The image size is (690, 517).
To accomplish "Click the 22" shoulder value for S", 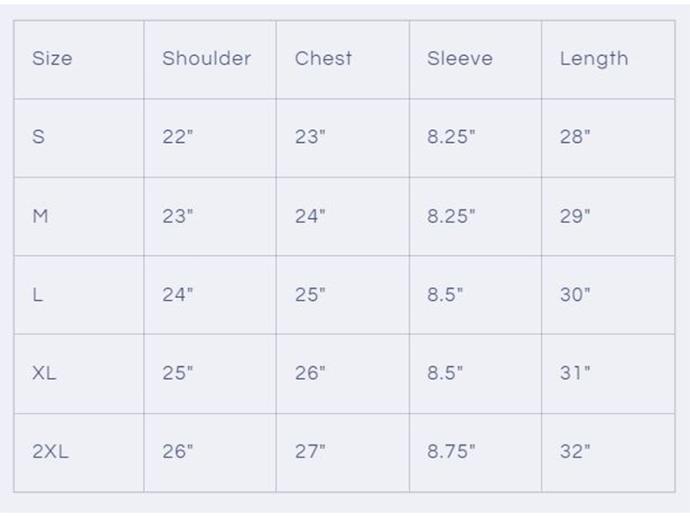I will click(177, 137).
